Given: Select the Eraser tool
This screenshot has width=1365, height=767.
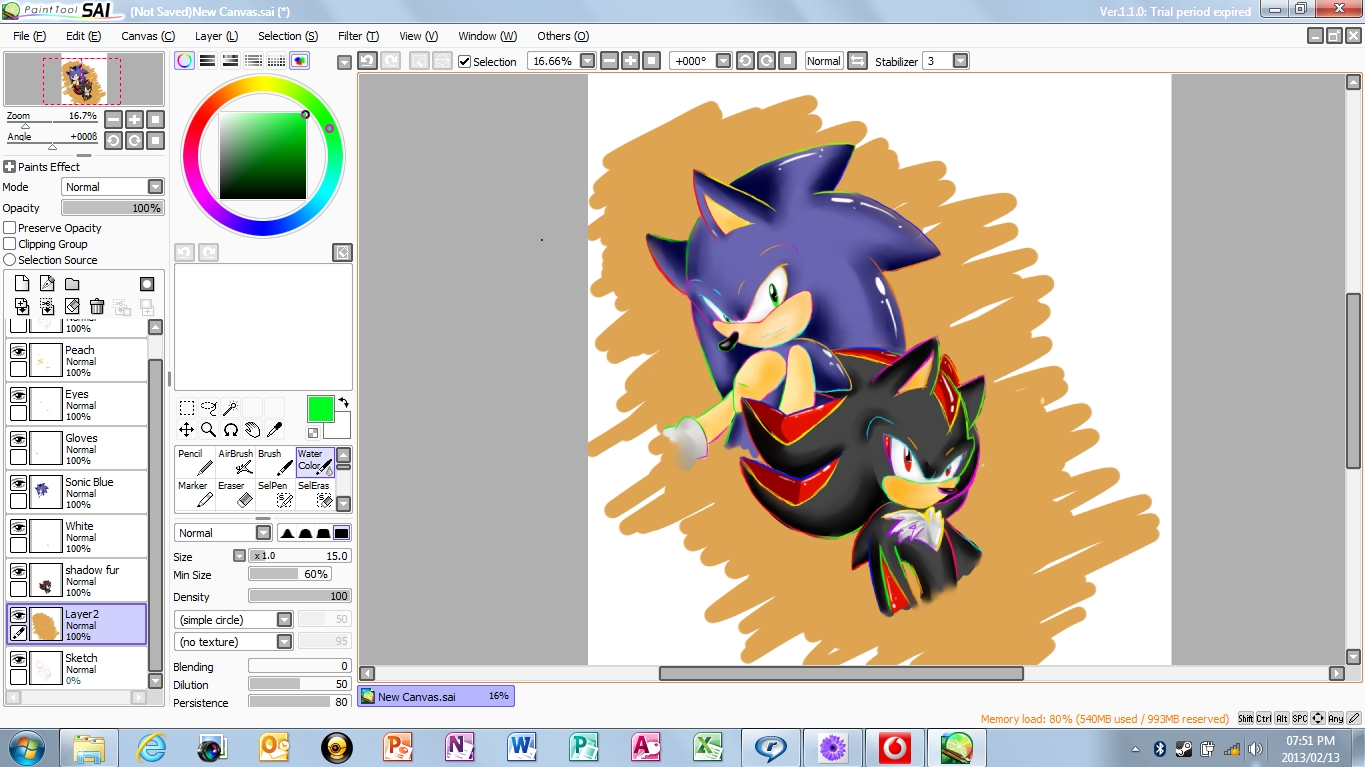Looking at the screenshot, I should (235, 493).
